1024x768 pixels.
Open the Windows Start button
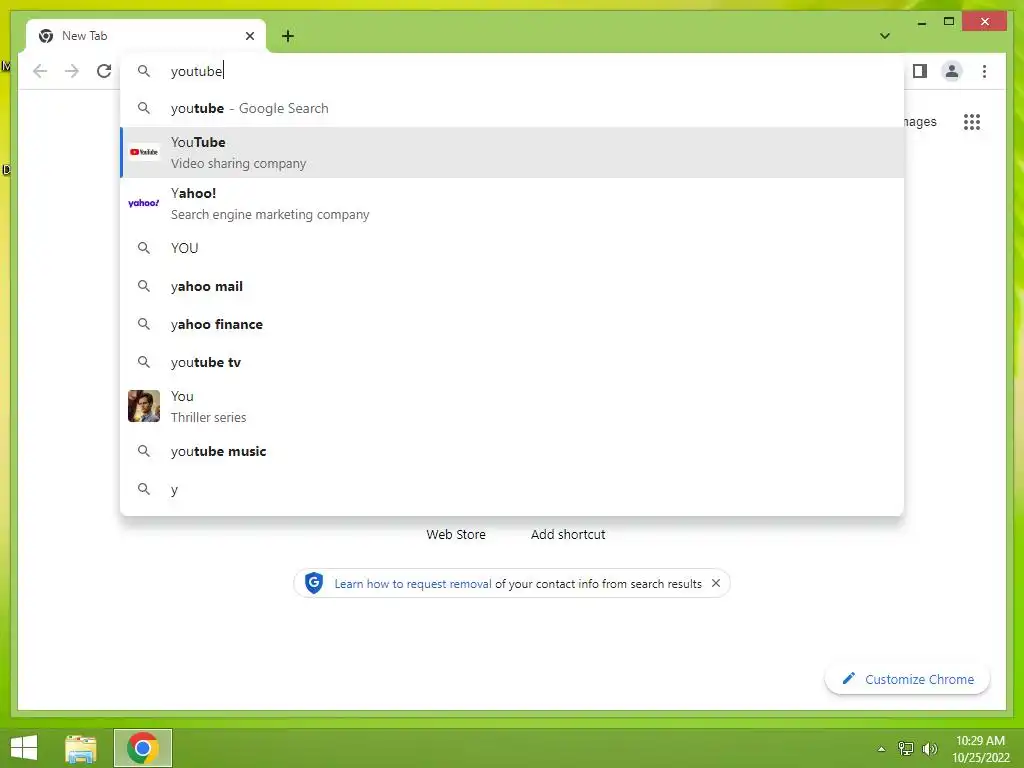[x=24, y=748]
